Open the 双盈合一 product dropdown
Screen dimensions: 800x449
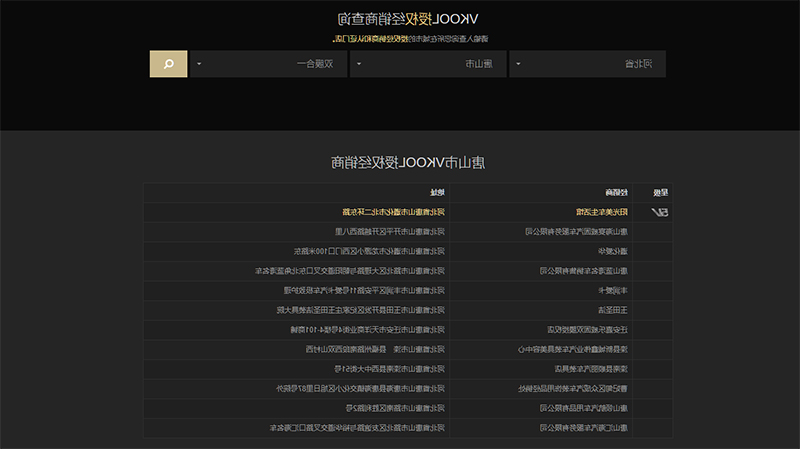(x=268, y=64)
